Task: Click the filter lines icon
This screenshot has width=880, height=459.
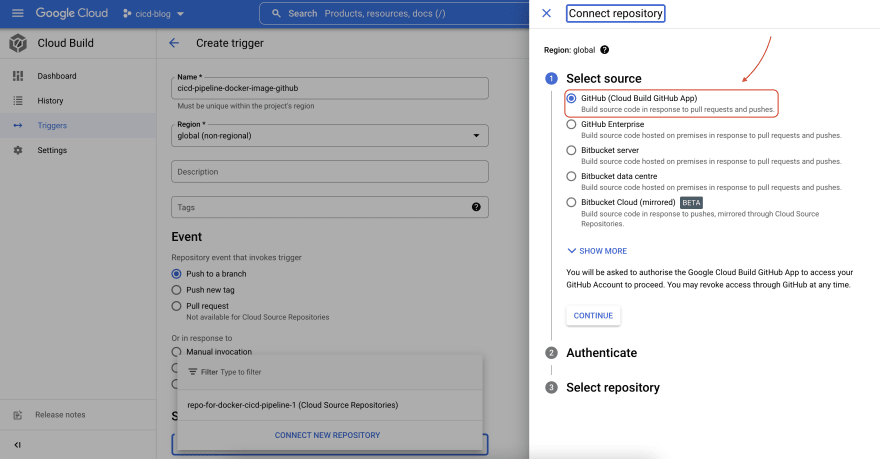Action: click(x=192, y=372)
